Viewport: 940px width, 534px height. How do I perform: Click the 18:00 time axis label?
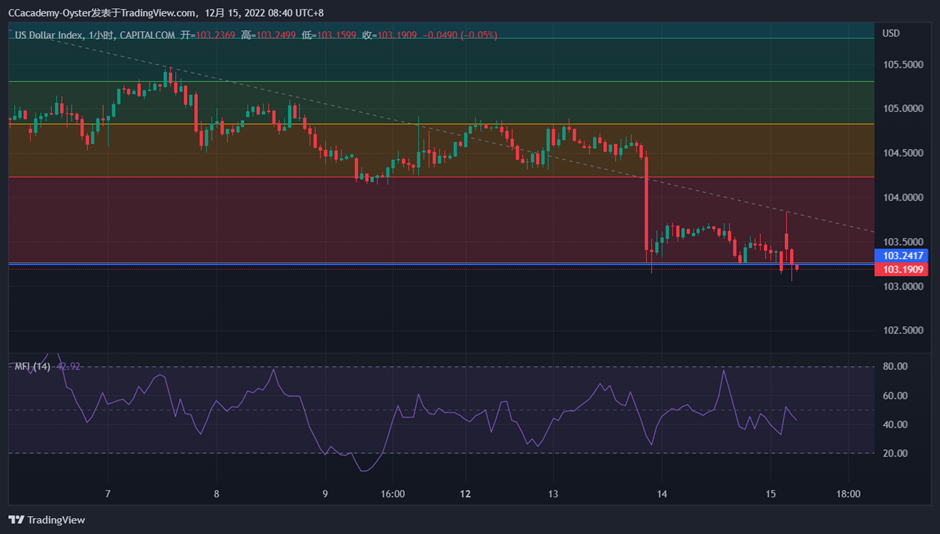pyautogui.click(x=849, y=494)
